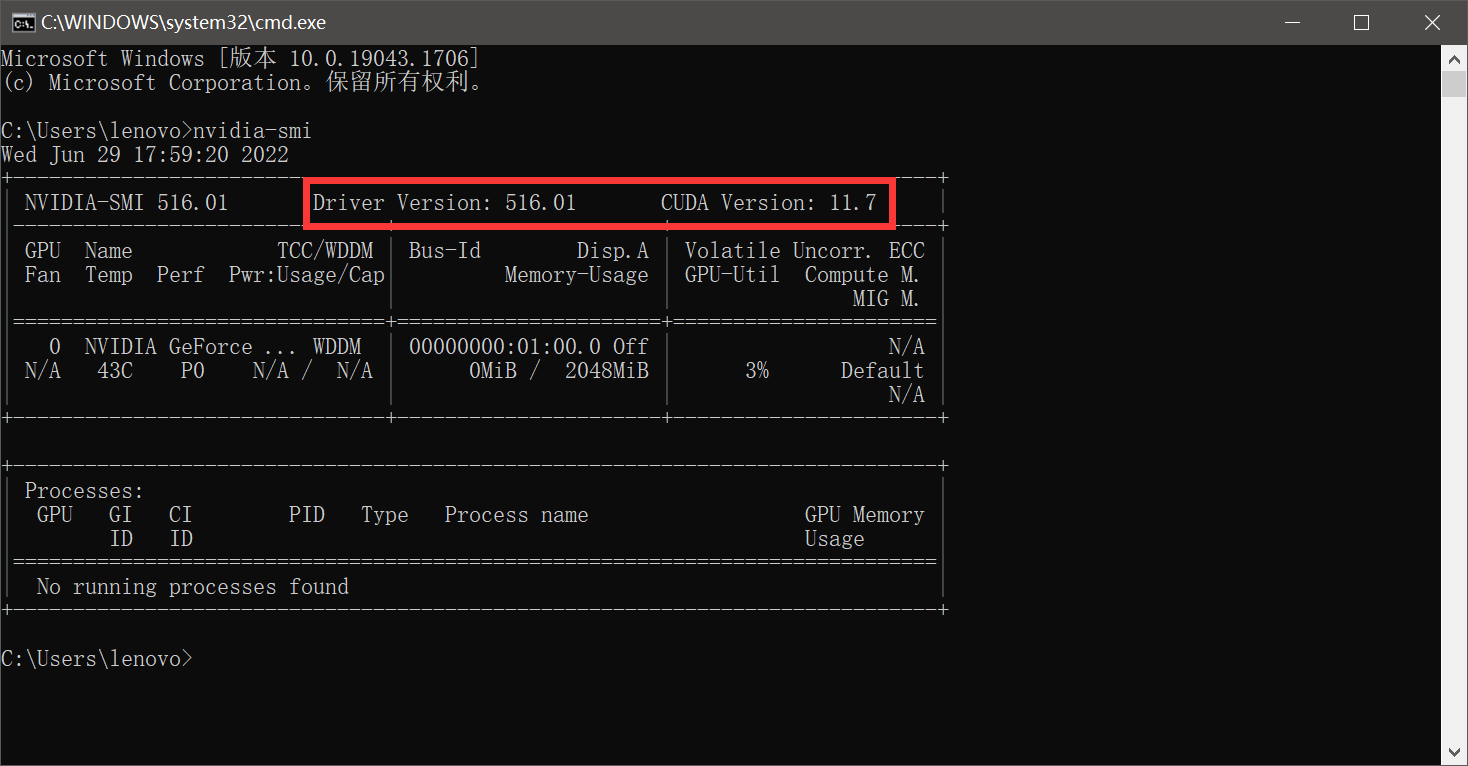
Task: Click the typed command "nvidia-smi"
Action: click(252, 131)
